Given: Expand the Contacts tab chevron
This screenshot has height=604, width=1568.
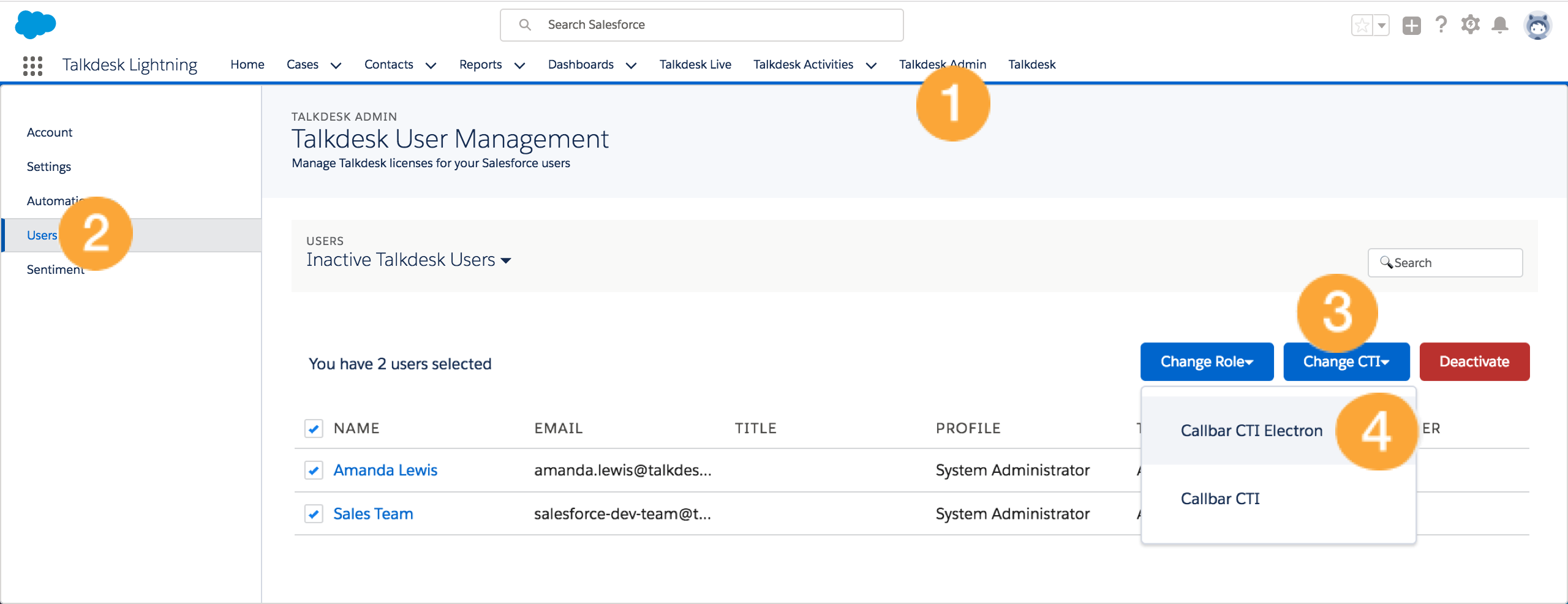Looking at the screenshot, I should pyautogui.click(x=431, y=66).
